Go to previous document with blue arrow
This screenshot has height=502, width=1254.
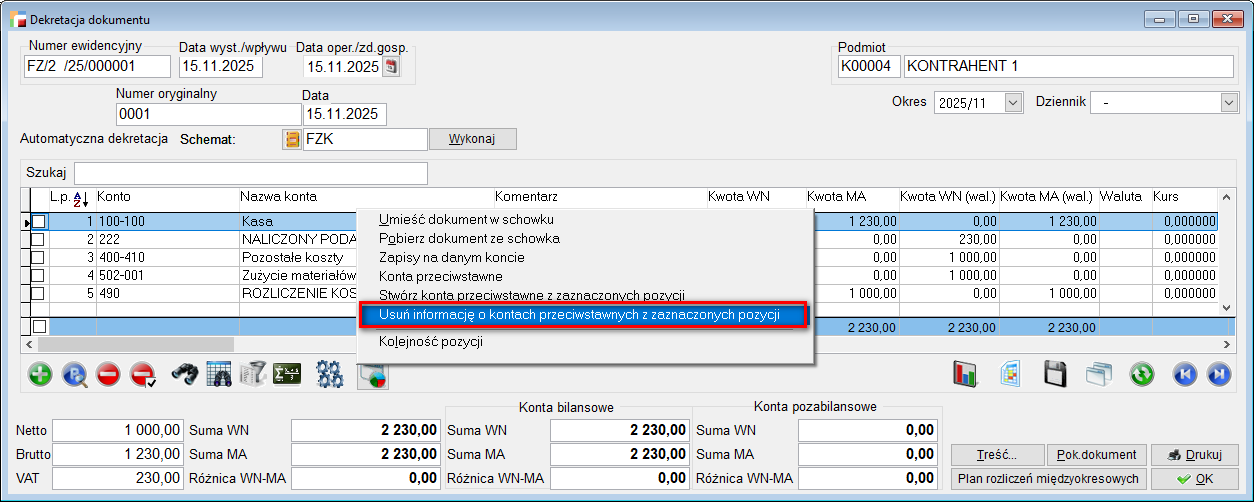pos(1186,375)
